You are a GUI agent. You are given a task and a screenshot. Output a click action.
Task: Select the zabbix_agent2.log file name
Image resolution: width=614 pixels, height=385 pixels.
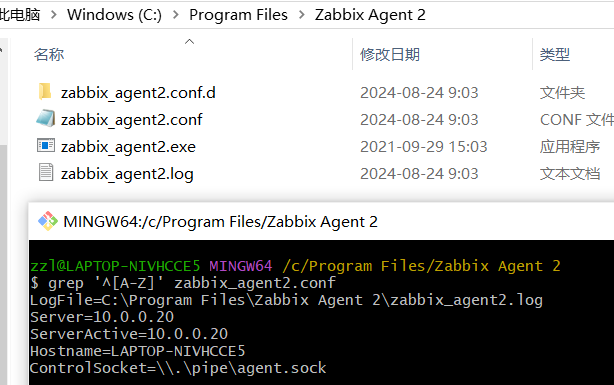(x=127, y=174)
